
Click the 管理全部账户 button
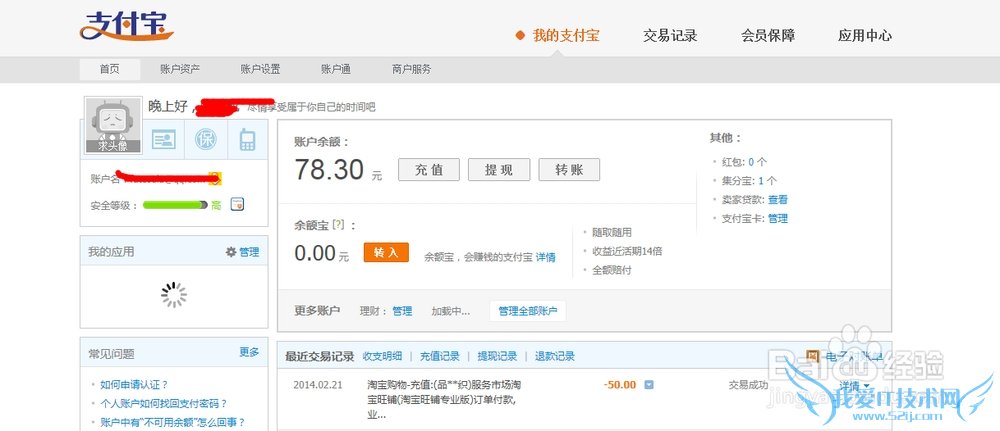[527, 311]
